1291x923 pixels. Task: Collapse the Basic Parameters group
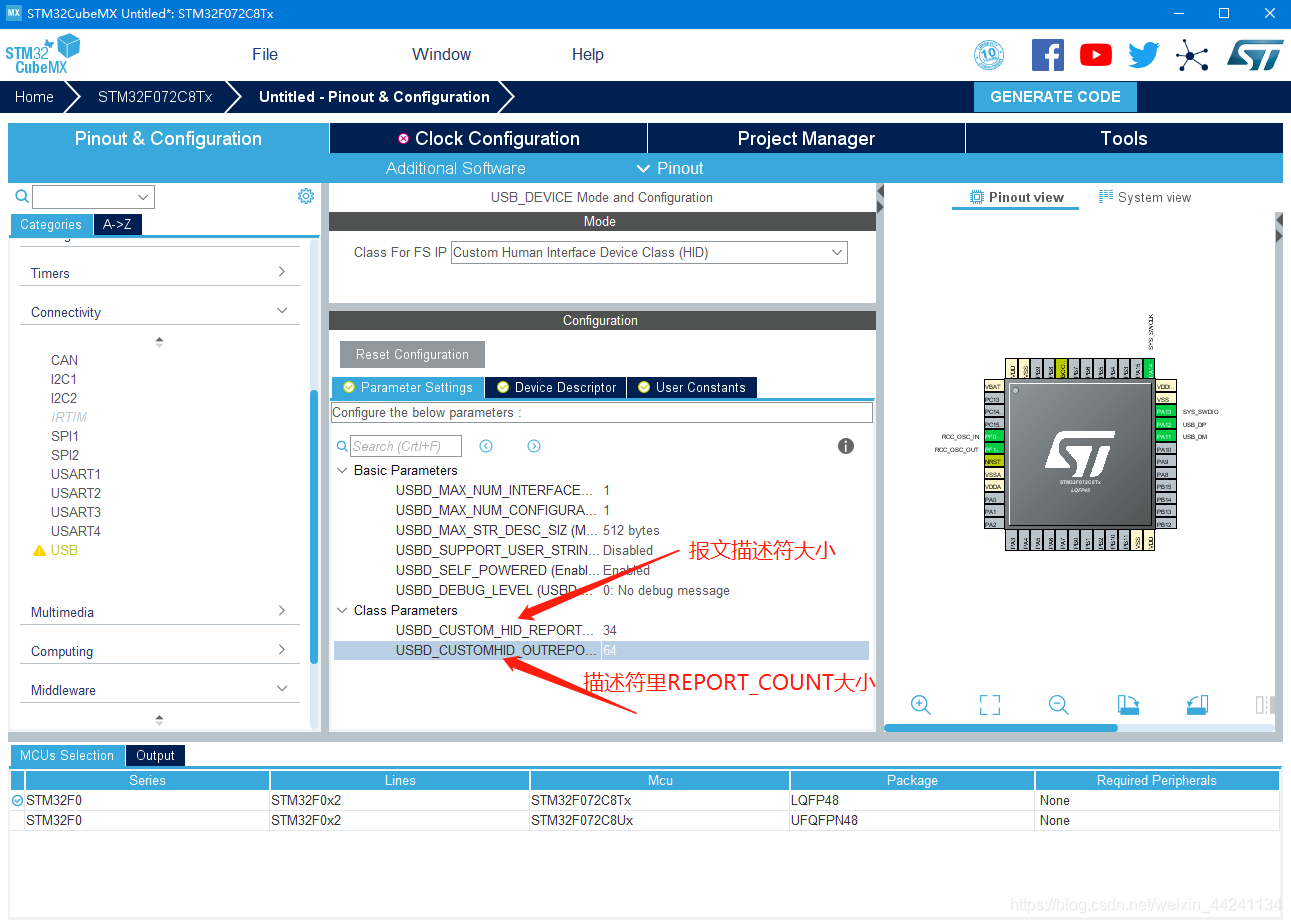coord(343,470)
